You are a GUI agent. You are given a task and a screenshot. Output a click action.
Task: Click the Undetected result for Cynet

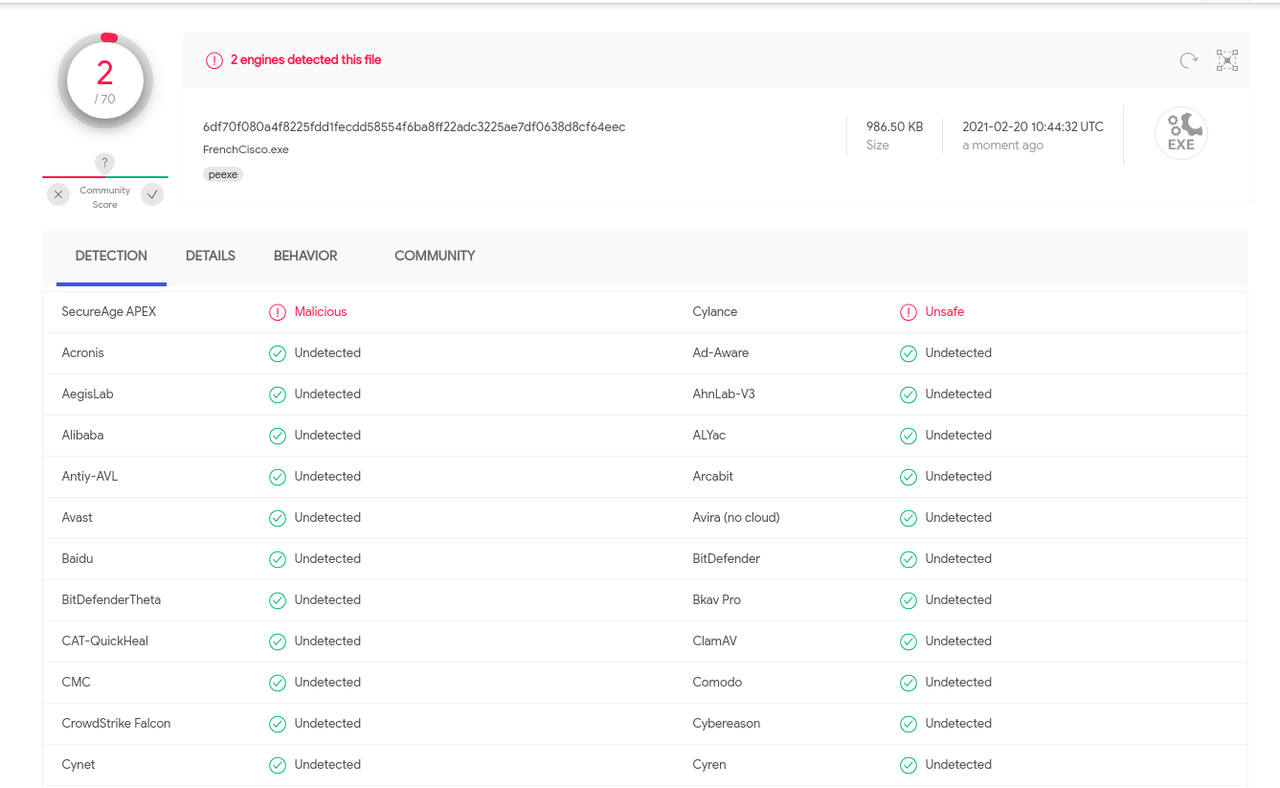pyautogui.click(x=328, y=765)
